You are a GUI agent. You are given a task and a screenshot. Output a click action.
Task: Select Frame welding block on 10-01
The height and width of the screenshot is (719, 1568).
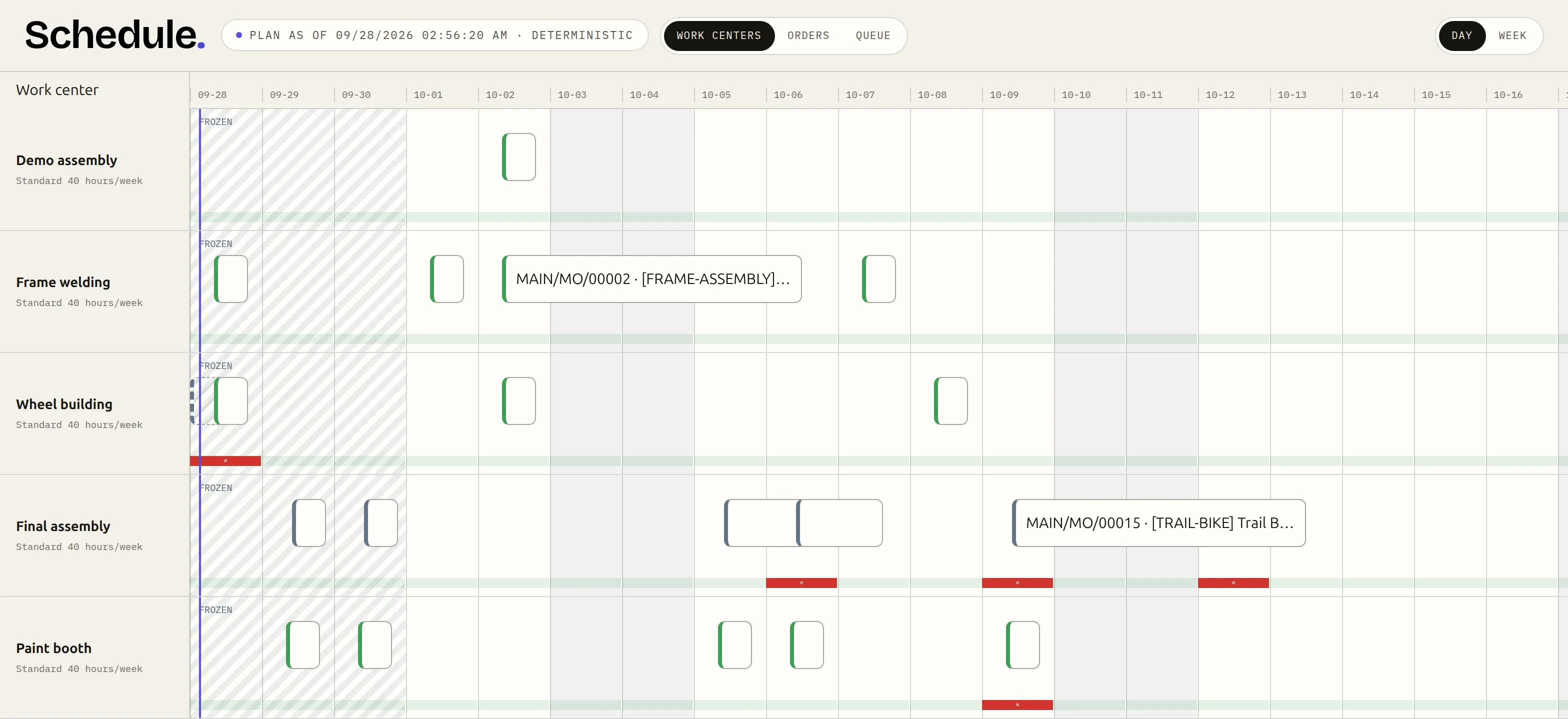point(447,279)
